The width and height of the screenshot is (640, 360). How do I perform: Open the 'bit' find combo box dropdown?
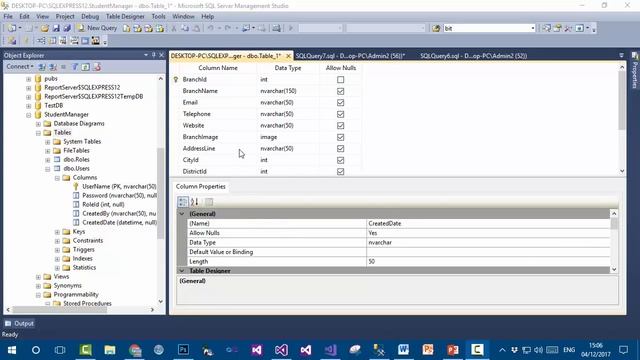pyautogui.click(x=532, y=28)
